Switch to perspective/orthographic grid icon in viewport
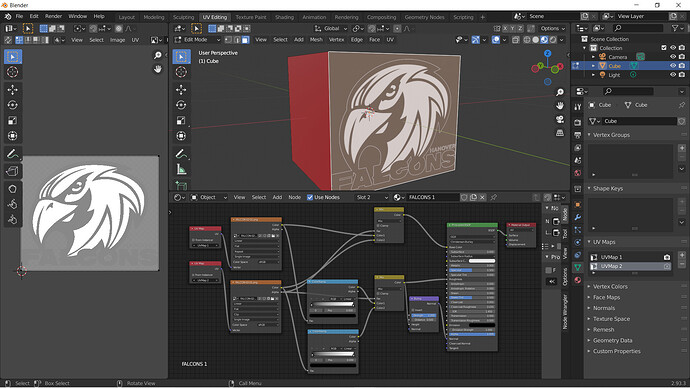This screenshot has width=690, height=388. pyautogui.click(x=560, y=133)
